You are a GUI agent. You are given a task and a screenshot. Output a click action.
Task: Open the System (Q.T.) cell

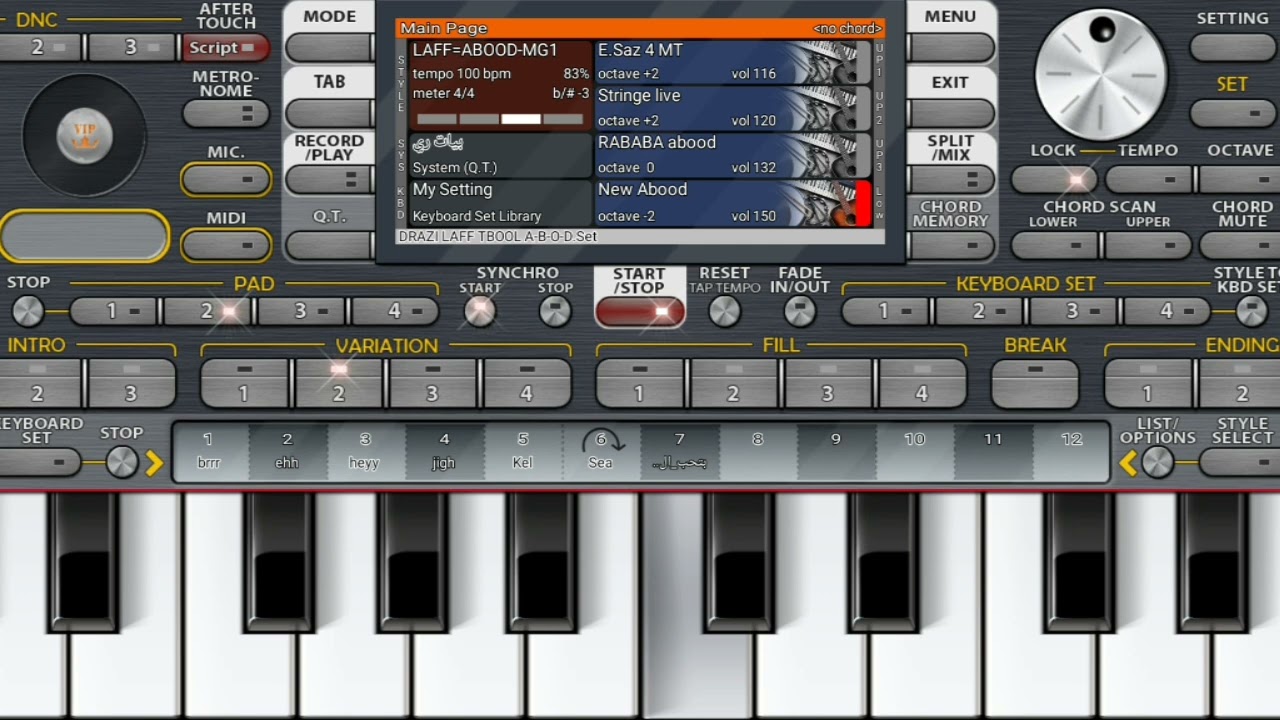(x=501, y=155)
